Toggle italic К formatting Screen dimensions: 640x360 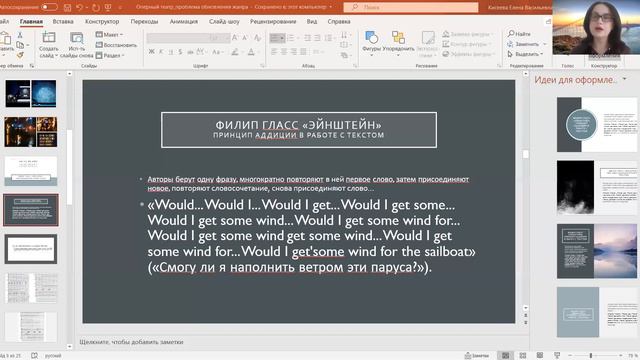pos(161,52)
